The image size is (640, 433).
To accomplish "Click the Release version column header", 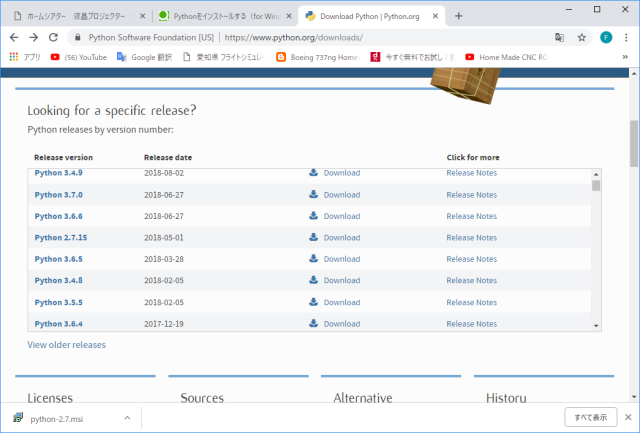I will (63, 157).
